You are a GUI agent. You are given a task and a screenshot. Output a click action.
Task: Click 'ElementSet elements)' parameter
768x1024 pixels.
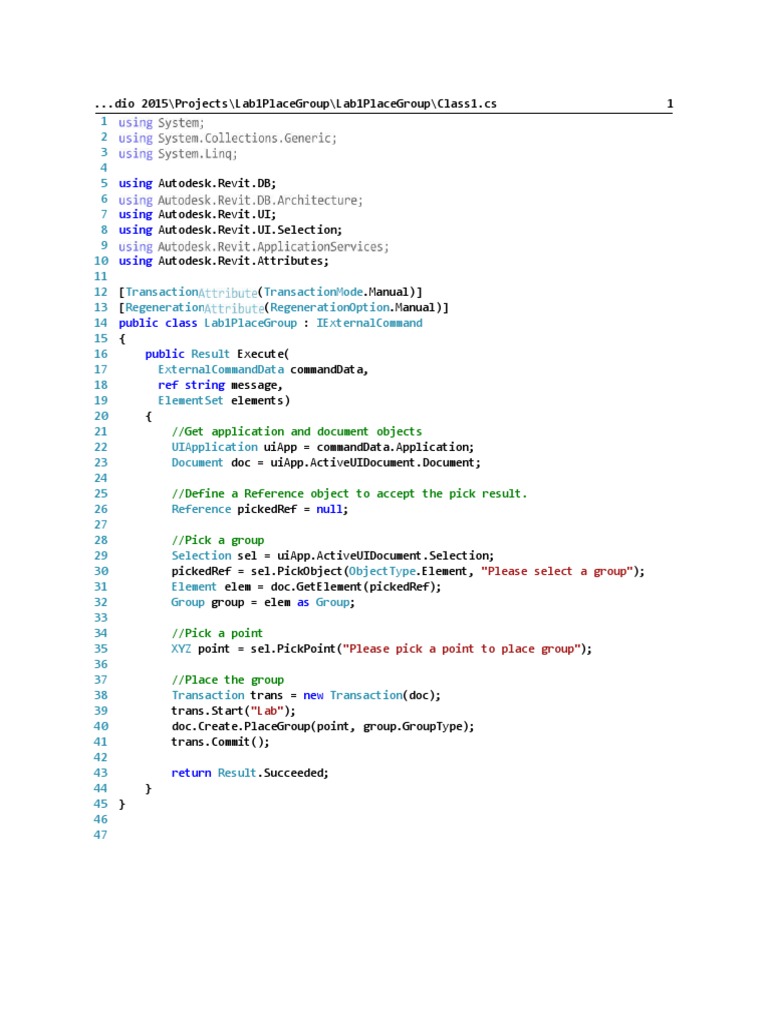coord(223,400)
